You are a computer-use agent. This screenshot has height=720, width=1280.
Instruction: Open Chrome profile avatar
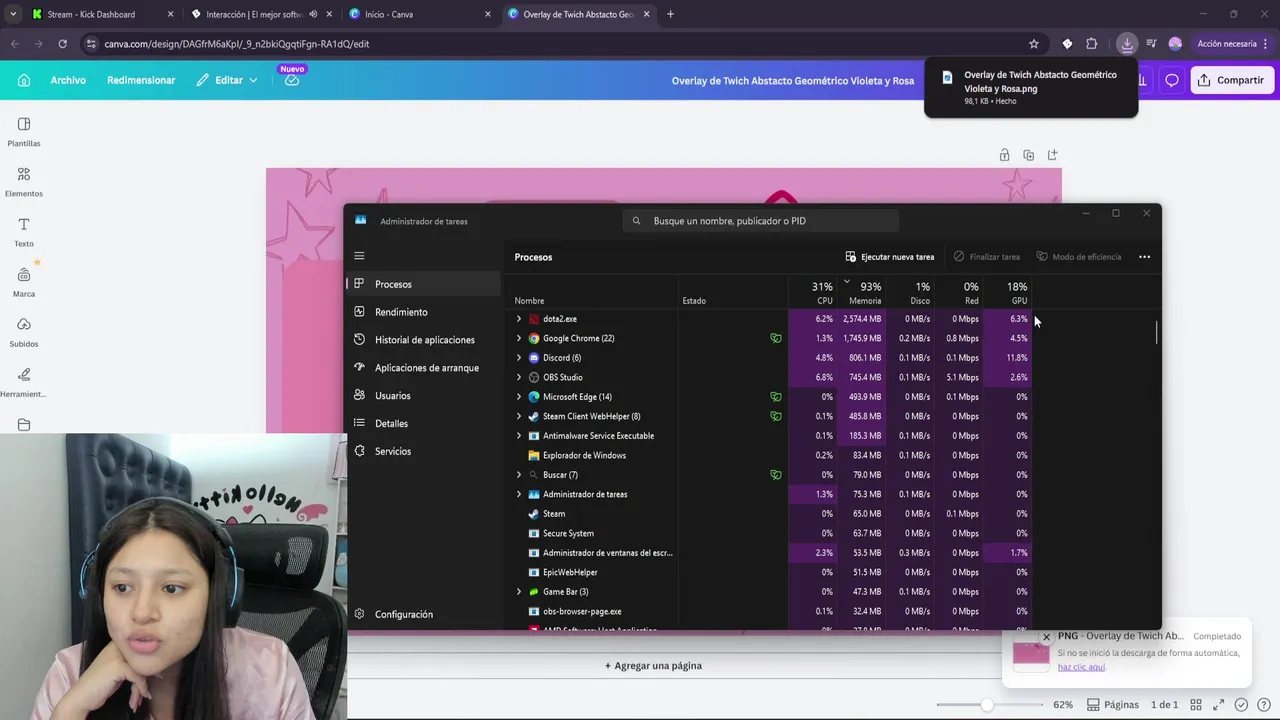click(1175, 44)
